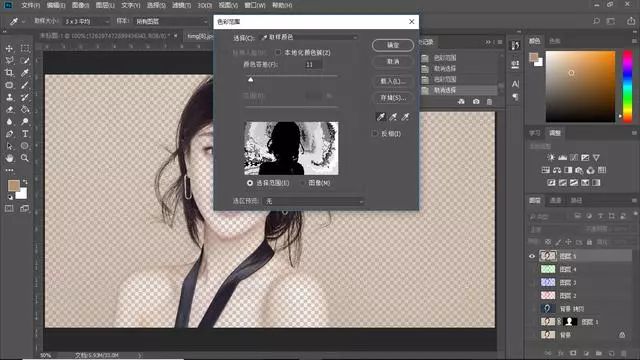The height and width of the screenshot is (360, 640).
Task: Select the Crop tool
Action: (9, 73)
